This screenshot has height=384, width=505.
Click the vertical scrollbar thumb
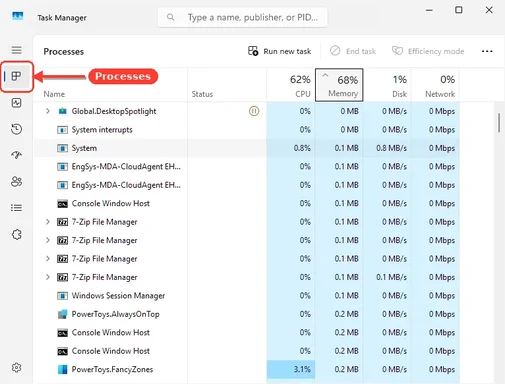pyautogui.click(x=499, y=123)
